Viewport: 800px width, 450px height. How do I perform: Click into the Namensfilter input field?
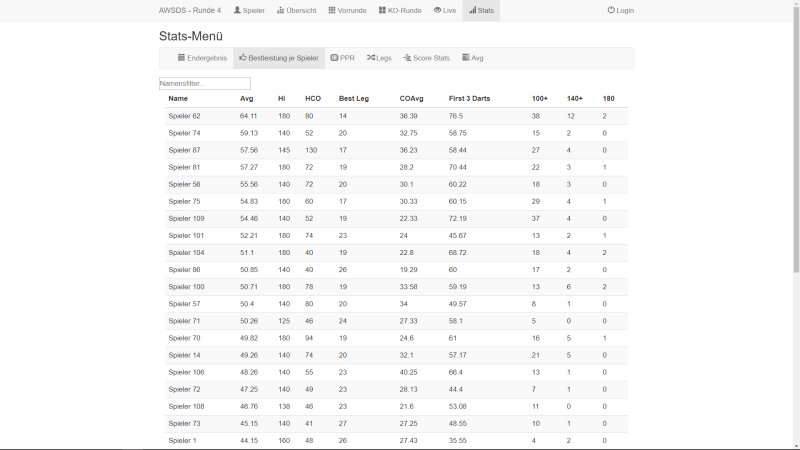coord(205,84)
